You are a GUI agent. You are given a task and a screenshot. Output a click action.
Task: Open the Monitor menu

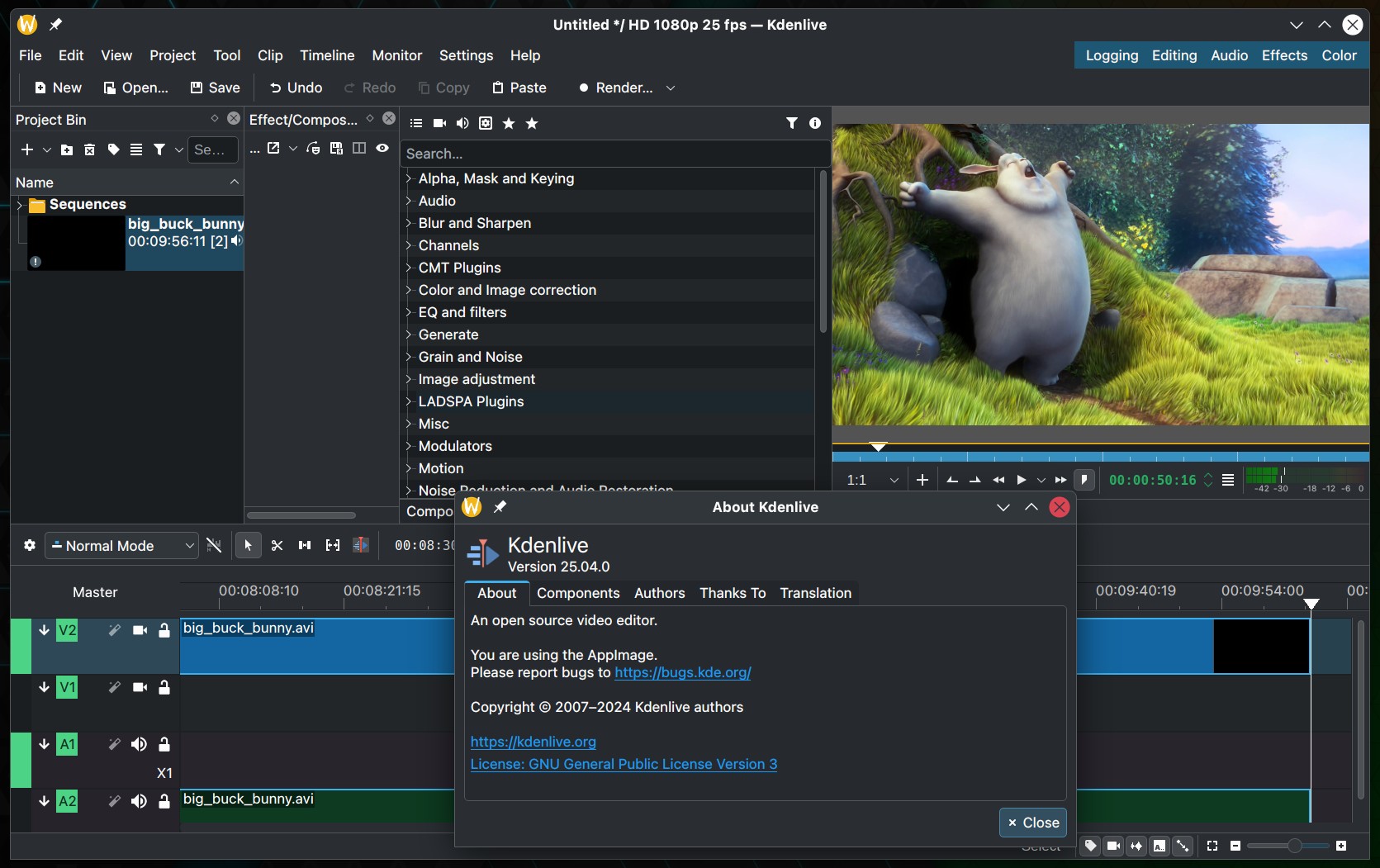coord(396,55)
